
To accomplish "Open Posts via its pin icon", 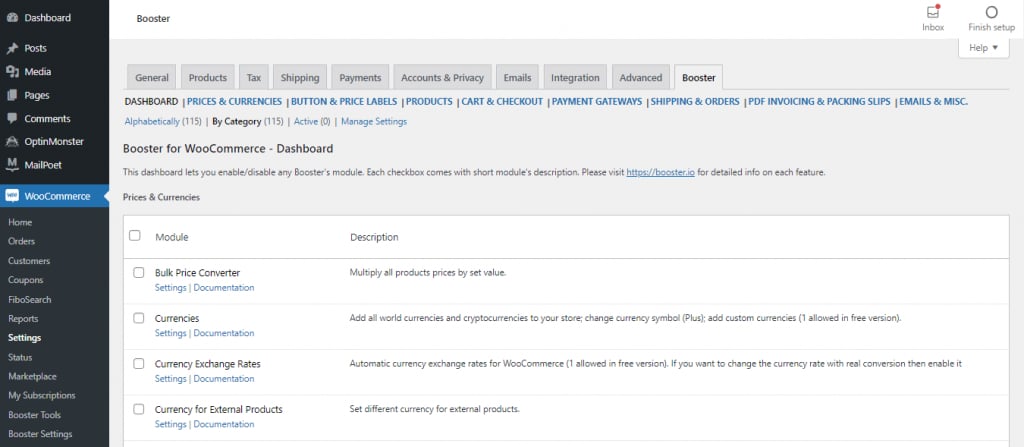I will (x=12, y=48).
